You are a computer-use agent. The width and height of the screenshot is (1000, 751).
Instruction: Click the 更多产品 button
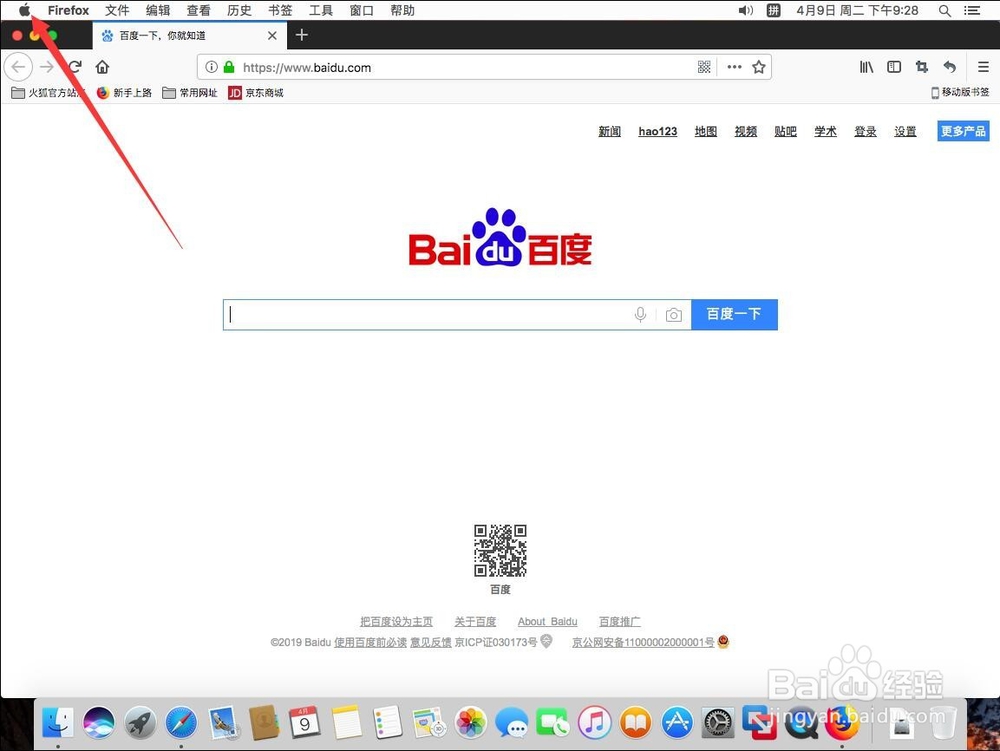point(963,131)
